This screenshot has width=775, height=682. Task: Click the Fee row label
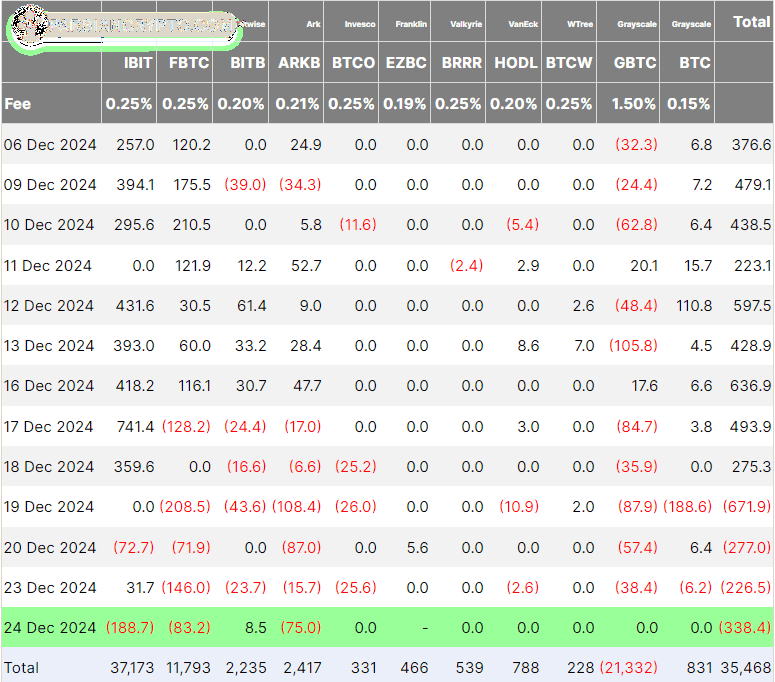click(18, 104)
